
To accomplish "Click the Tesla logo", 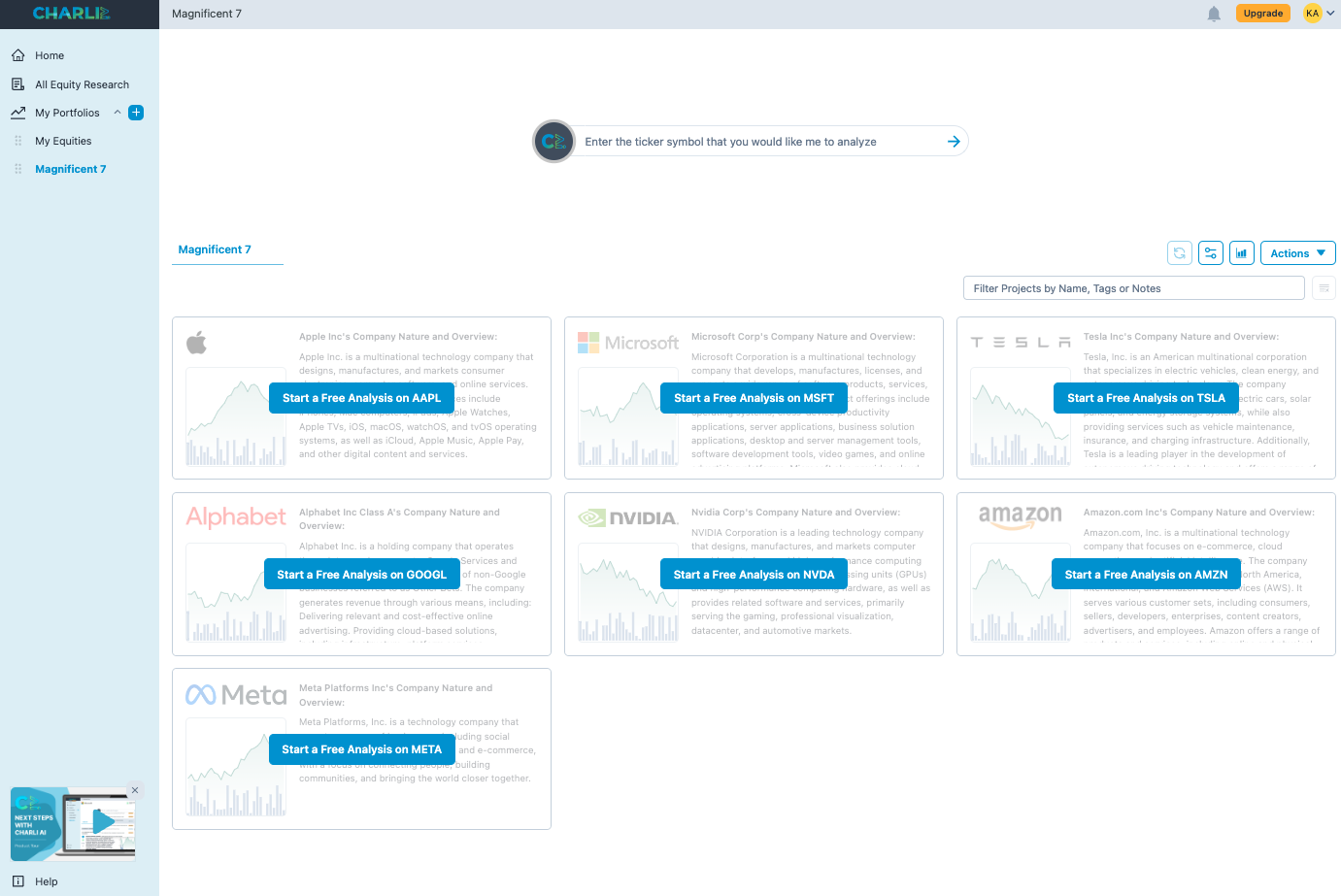I will (x=1021, y=343).
